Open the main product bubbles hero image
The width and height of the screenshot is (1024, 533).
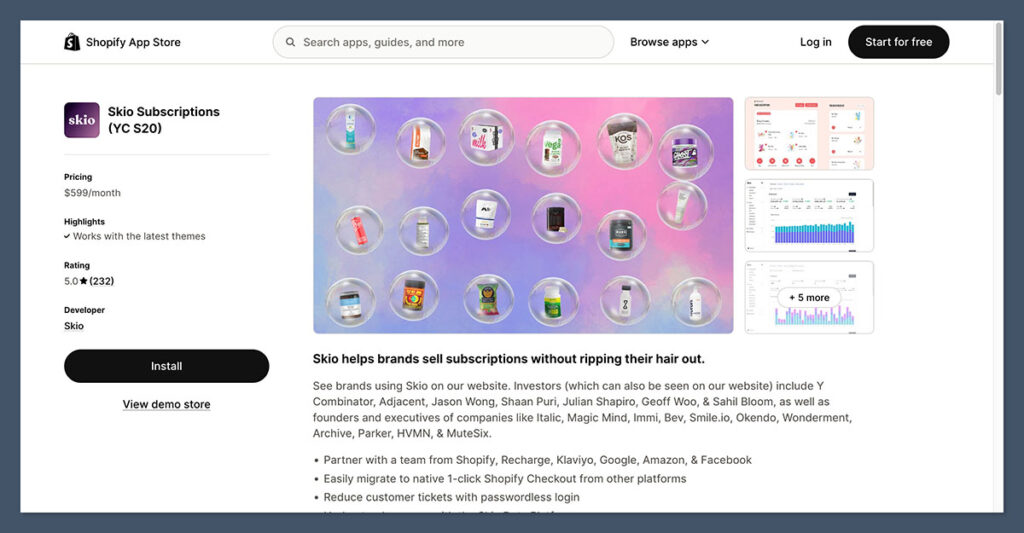523,216
